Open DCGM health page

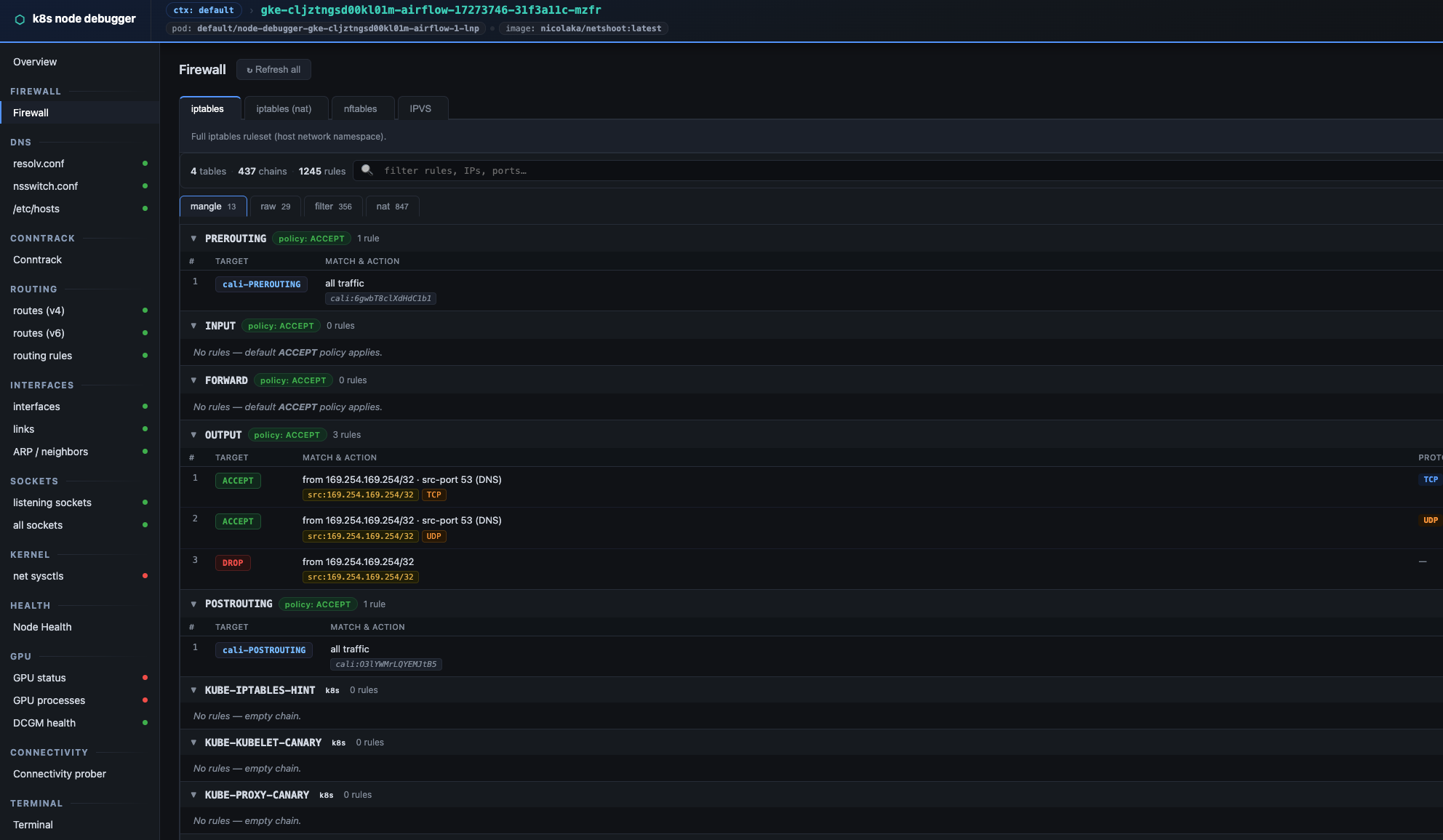click(80, 723)
